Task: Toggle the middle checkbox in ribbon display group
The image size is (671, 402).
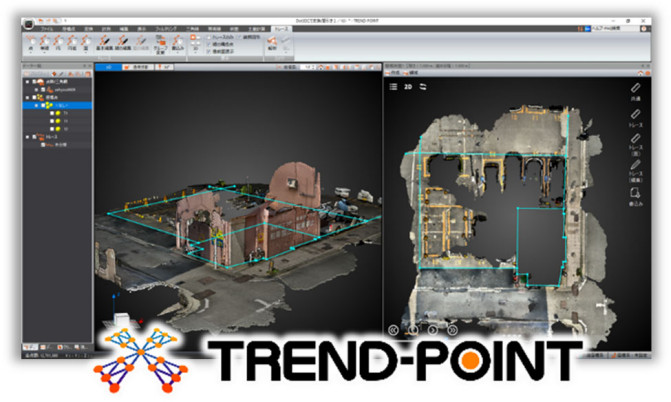Action: [x=209, y=44]
